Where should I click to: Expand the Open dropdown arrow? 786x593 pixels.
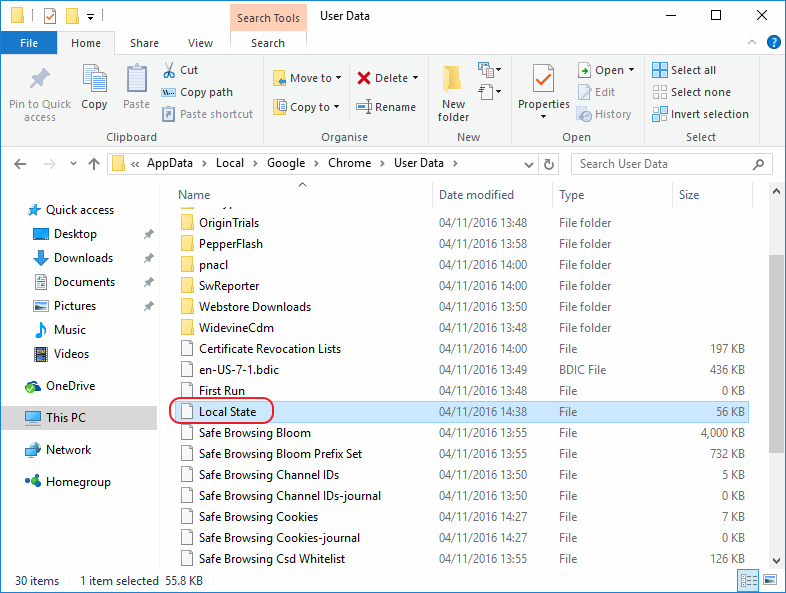631,70
